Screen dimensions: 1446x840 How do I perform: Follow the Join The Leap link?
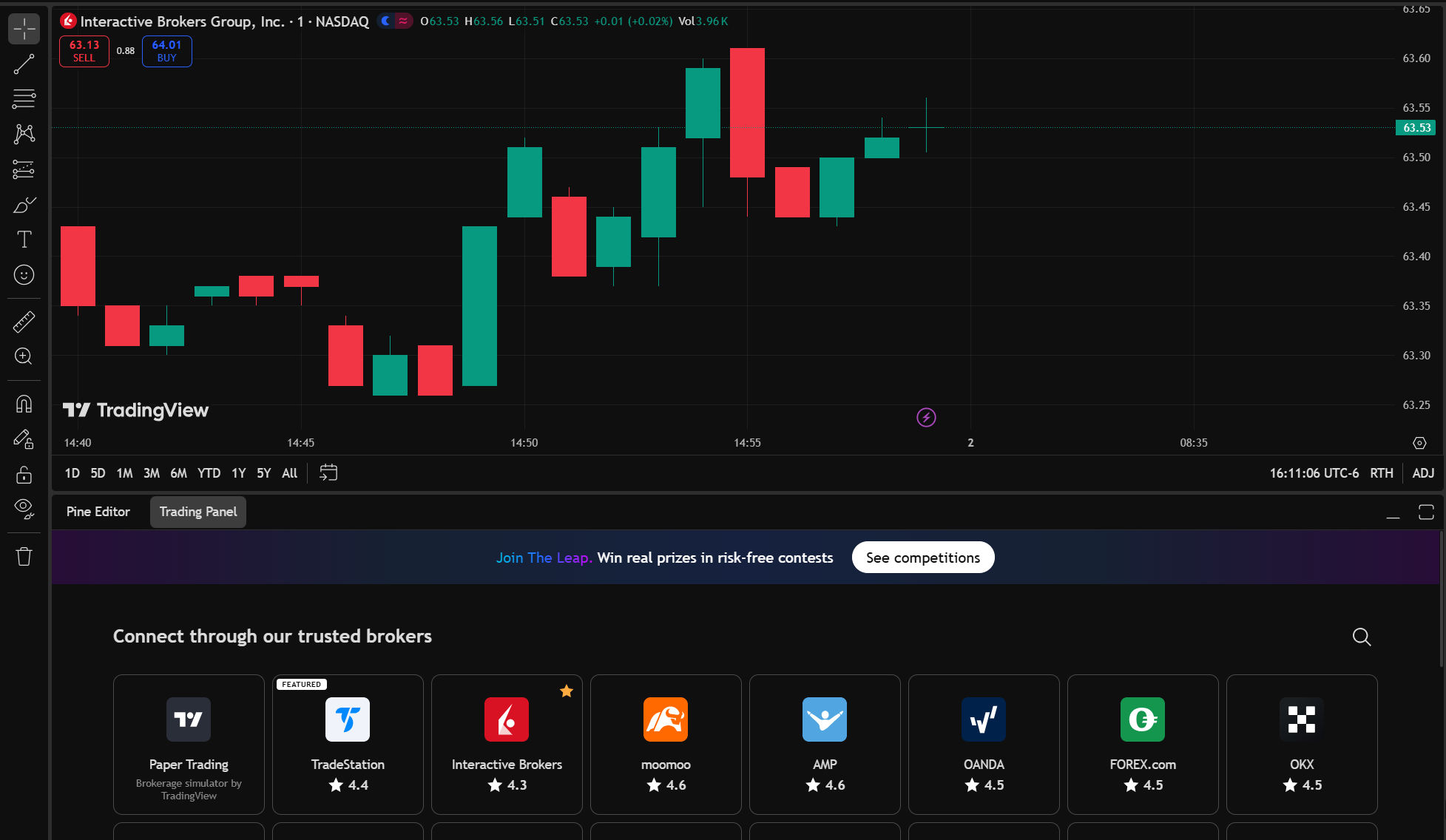click(544, 558)
